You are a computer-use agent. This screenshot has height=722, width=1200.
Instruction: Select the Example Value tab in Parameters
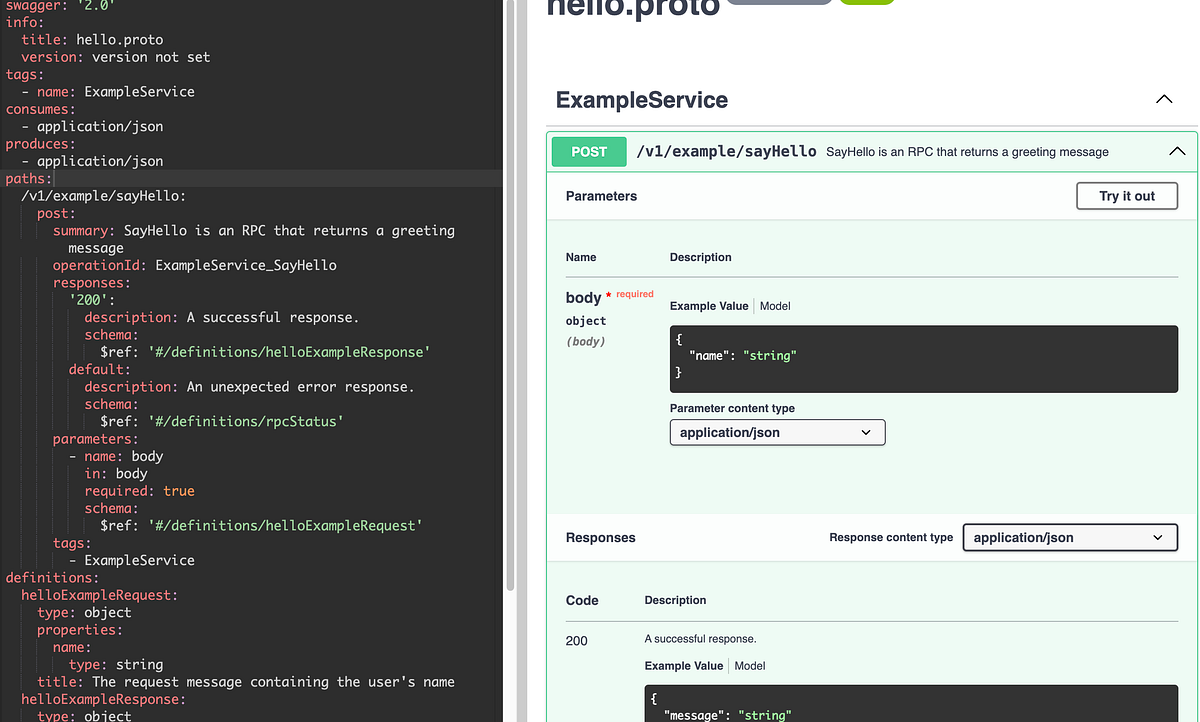click(709, 305)
